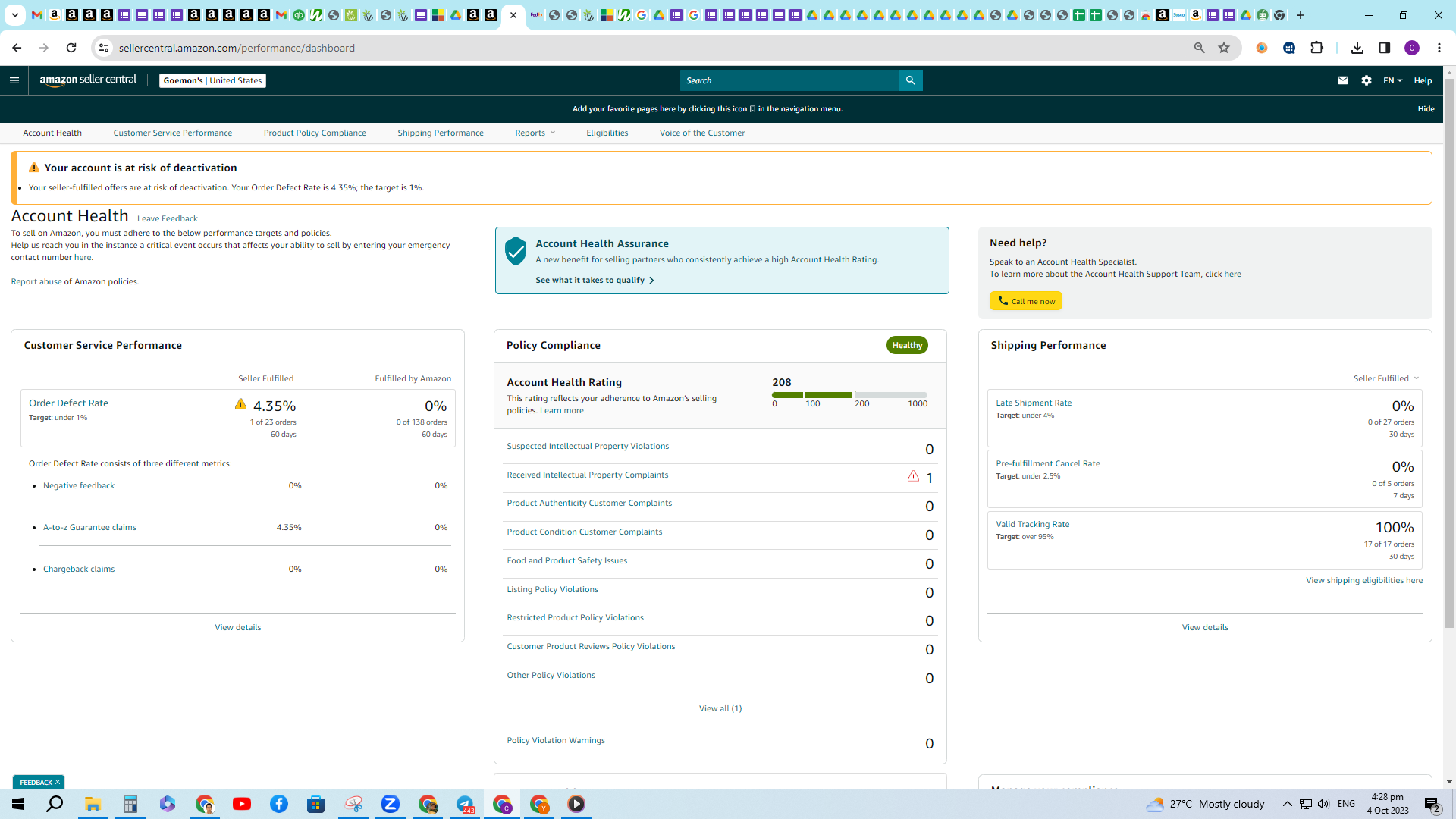Hide the favorites banner

(1426, 109)
